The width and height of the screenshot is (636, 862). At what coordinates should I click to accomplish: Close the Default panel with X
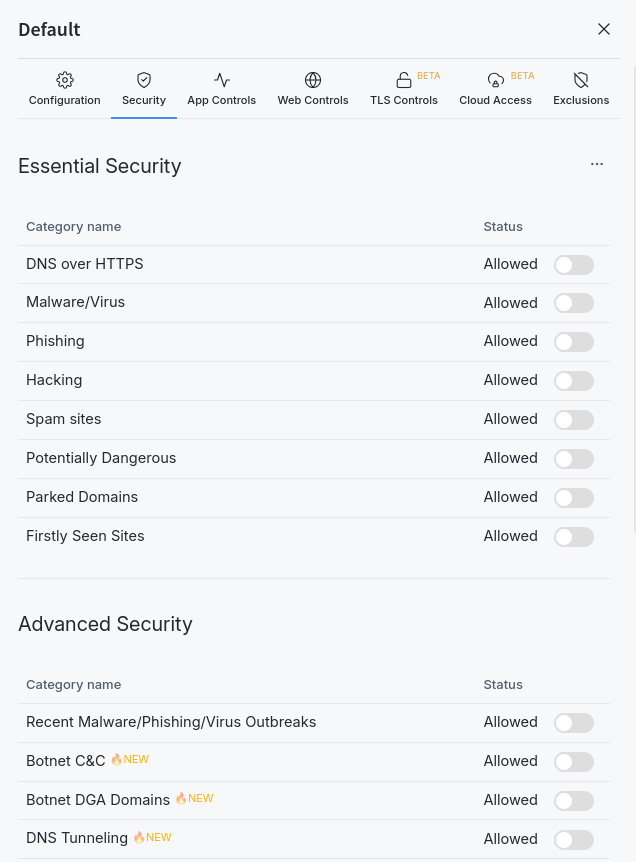[604, 29]
